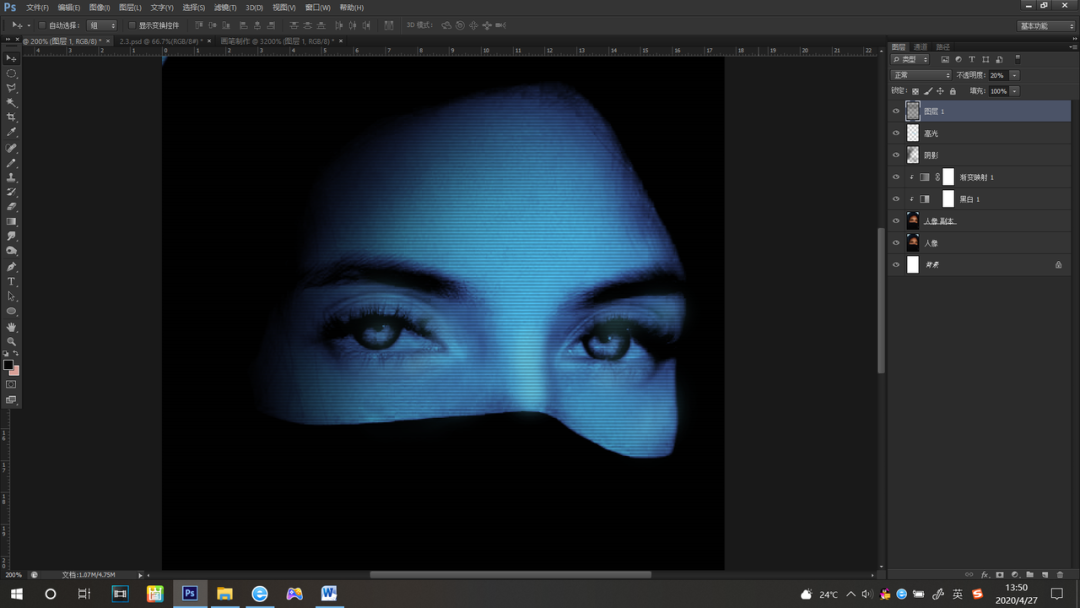Create a new fill or adjustment layer

click(1015, 574)
